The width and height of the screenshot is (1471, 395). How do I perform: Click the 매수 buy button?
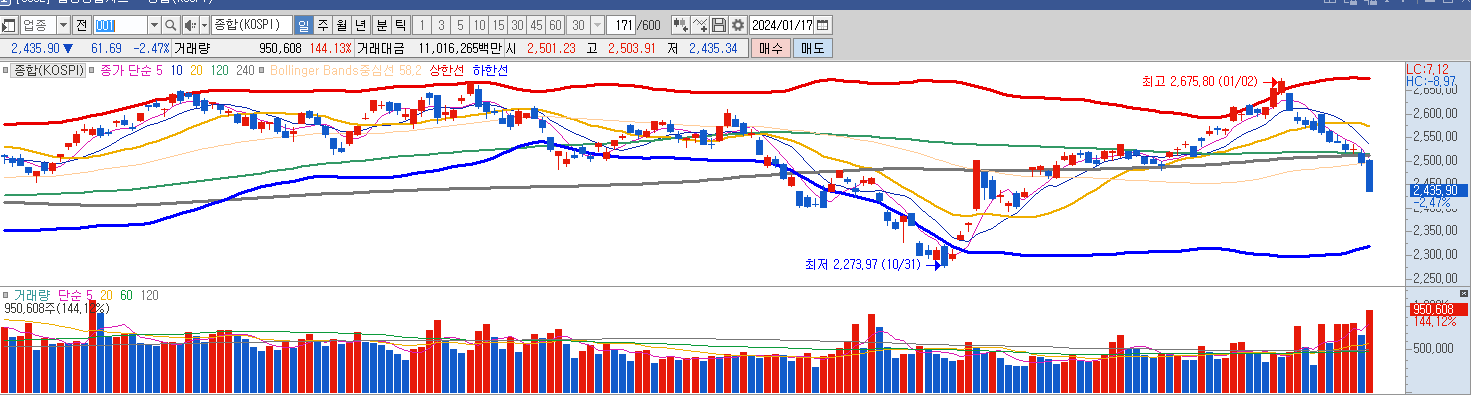(771, 48)
